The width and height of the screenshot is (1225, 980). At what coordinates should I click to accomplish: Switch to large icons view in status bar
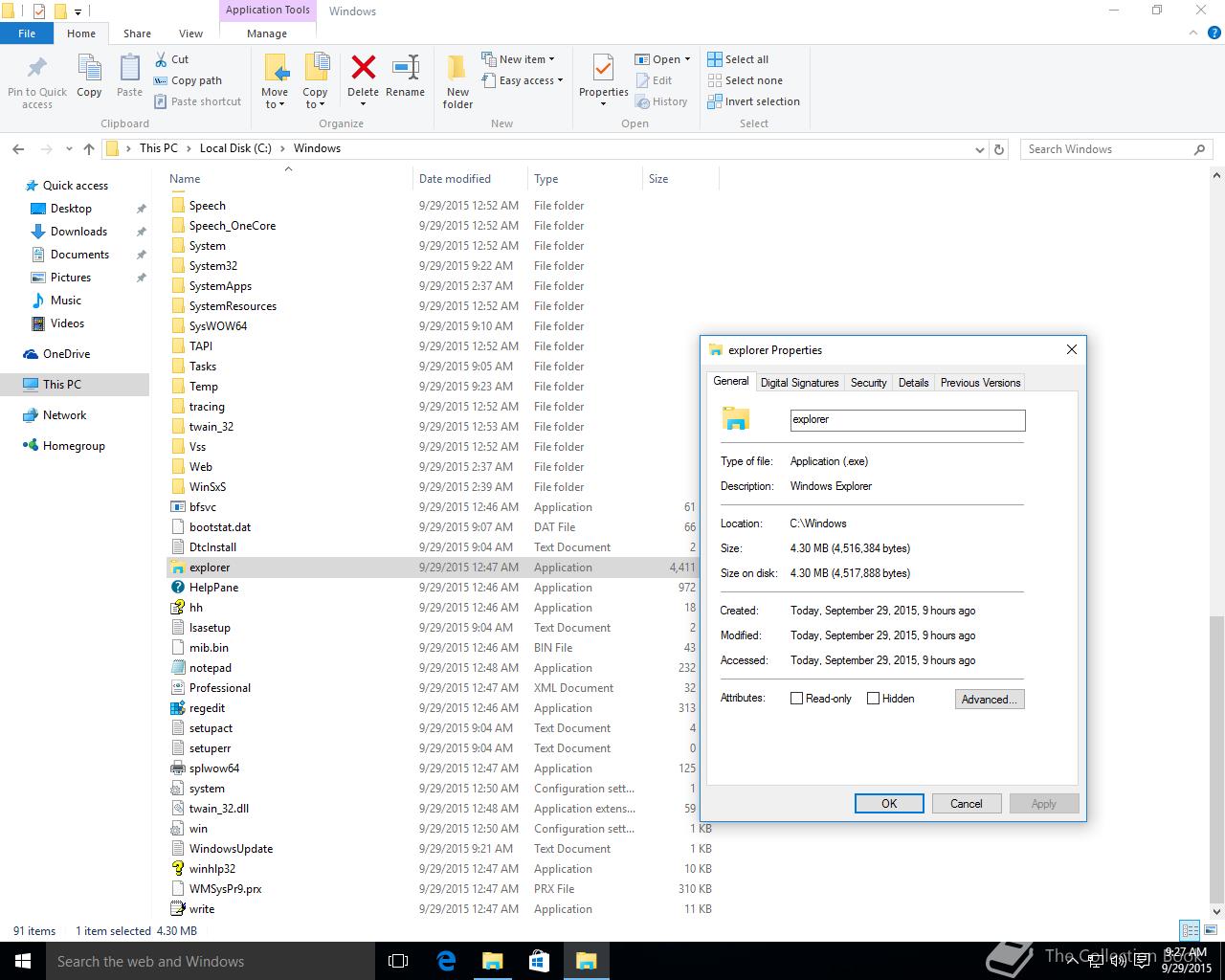coord(1211,930)
